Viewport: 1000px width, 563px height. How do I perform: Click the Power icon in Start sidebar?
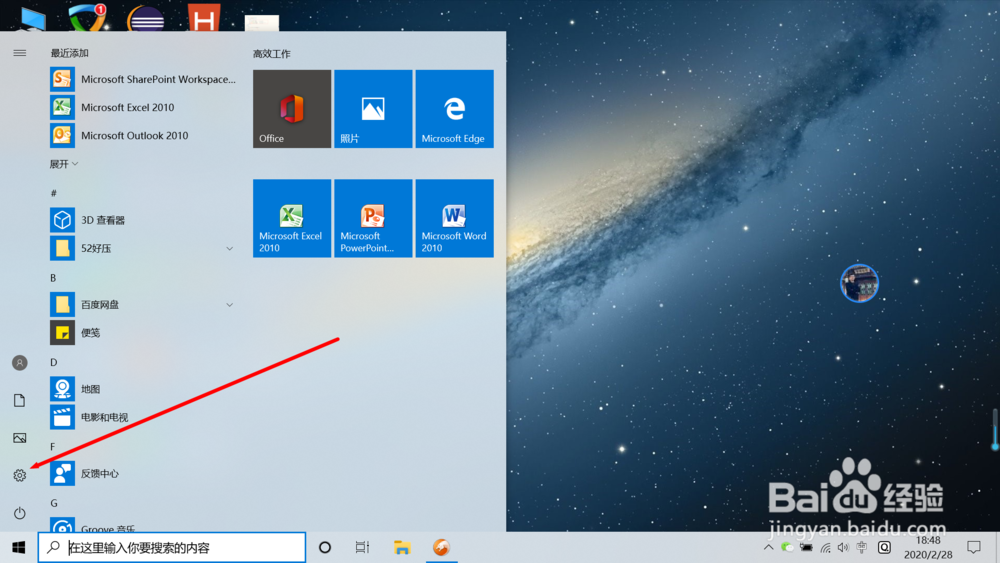20,513
